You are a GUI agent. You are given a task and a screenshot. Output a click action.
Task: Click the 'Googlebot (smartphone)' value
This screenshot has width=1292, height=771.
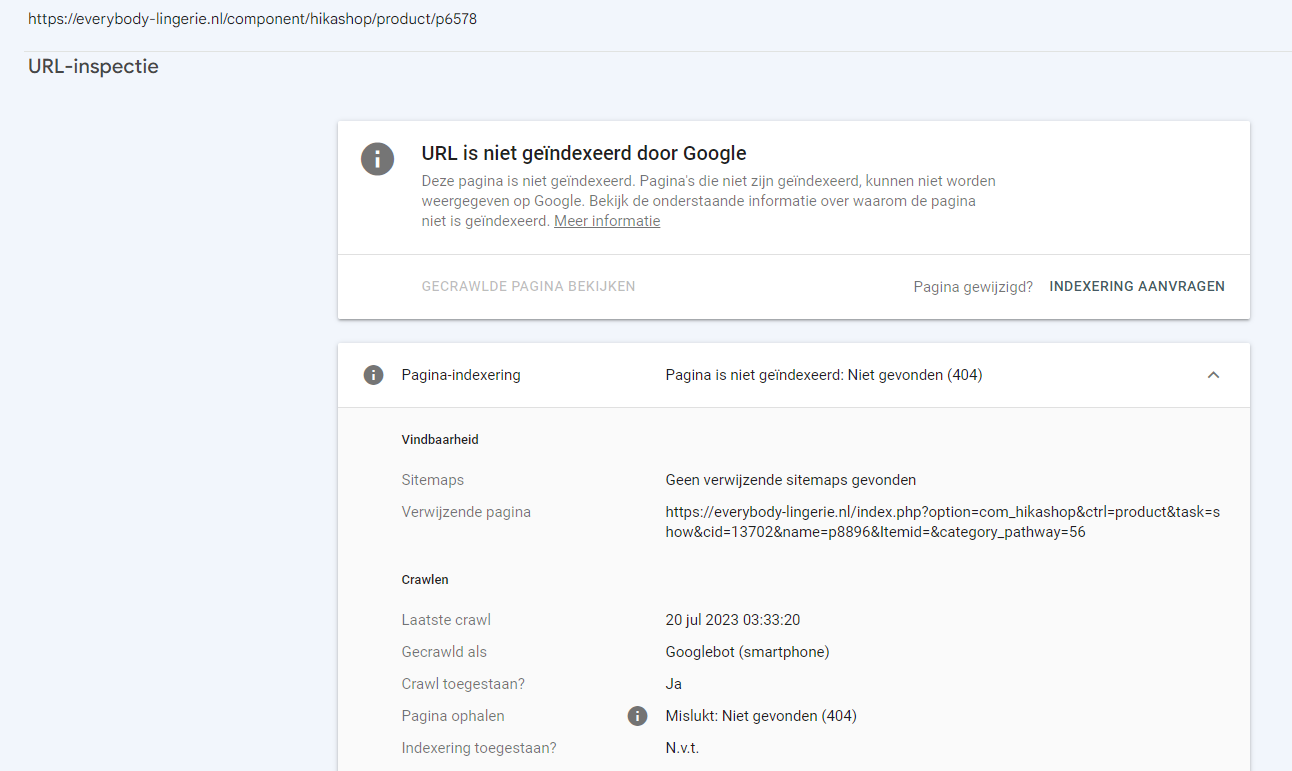pyautogui.click(x=747, y=652)
